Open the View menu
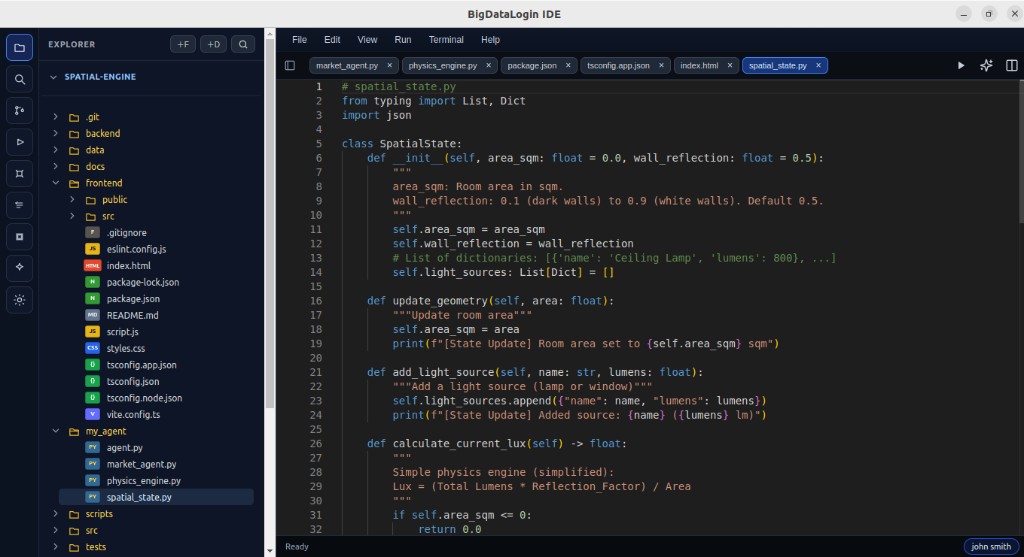The height and width of the screenshot is (557, 1024). tap(367, 40)
